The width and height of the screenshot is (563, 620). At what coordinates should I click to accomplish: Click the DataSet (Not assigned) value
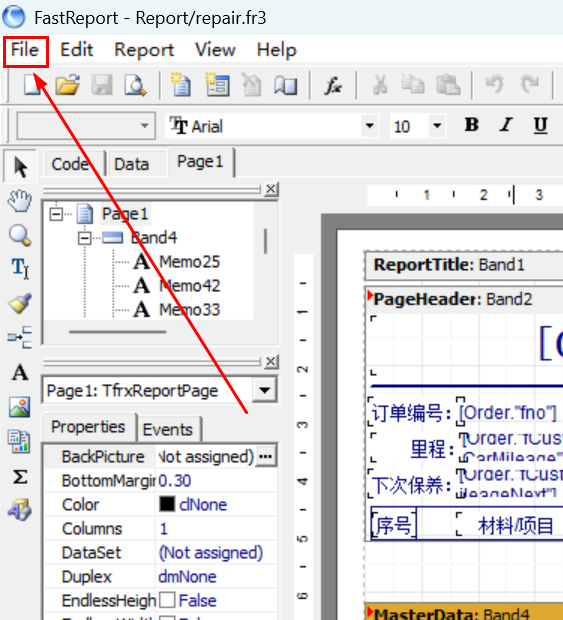(x=210, y=553)
